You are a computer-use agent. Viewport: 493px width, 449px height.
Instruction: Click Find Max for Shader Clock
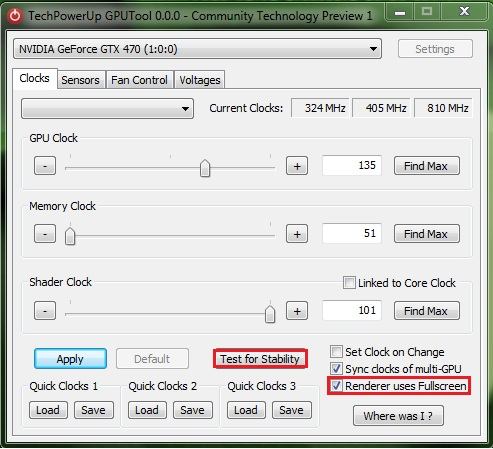(427, 311)
